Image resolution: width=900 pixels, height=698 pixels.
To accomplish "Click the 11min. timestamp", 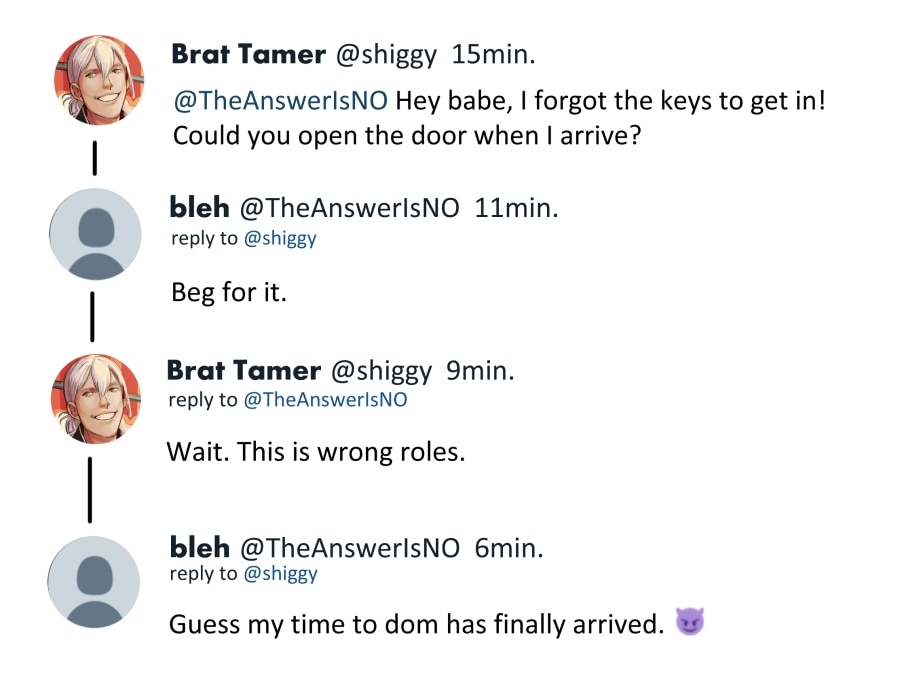I will [516, 208].
